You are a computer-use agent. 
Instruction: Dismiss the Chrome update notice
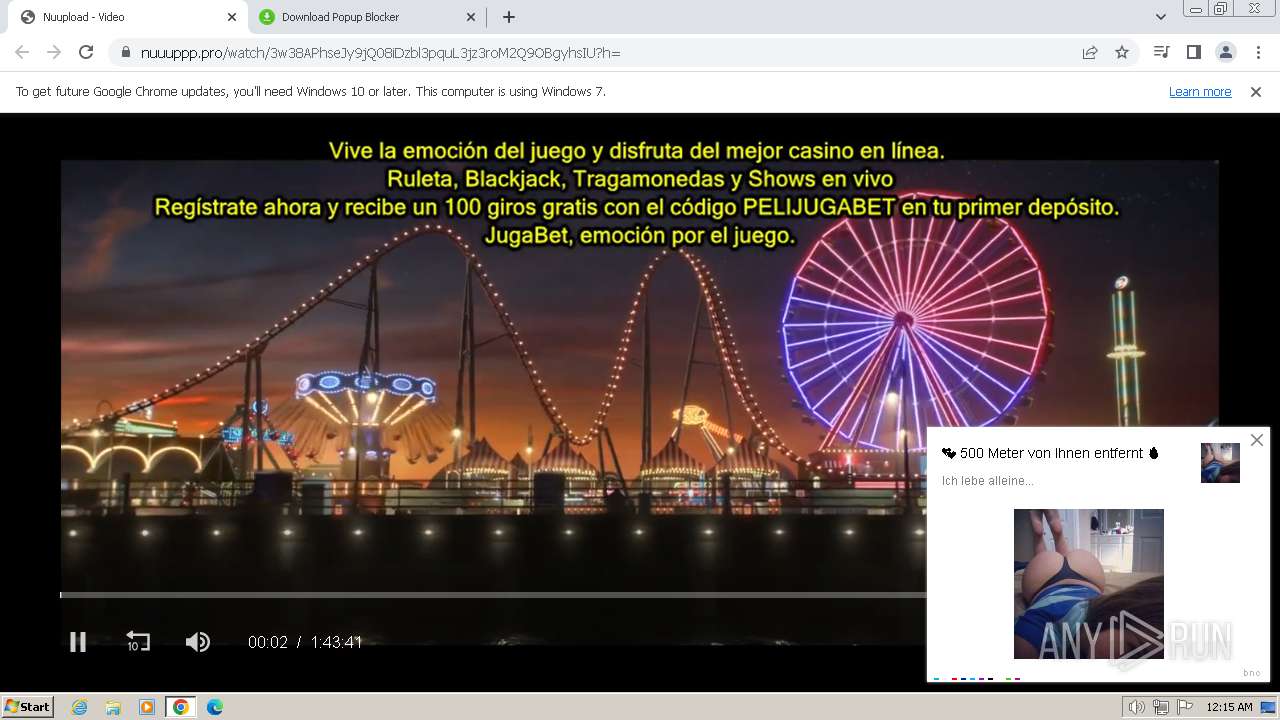[x=1256, y=91]
